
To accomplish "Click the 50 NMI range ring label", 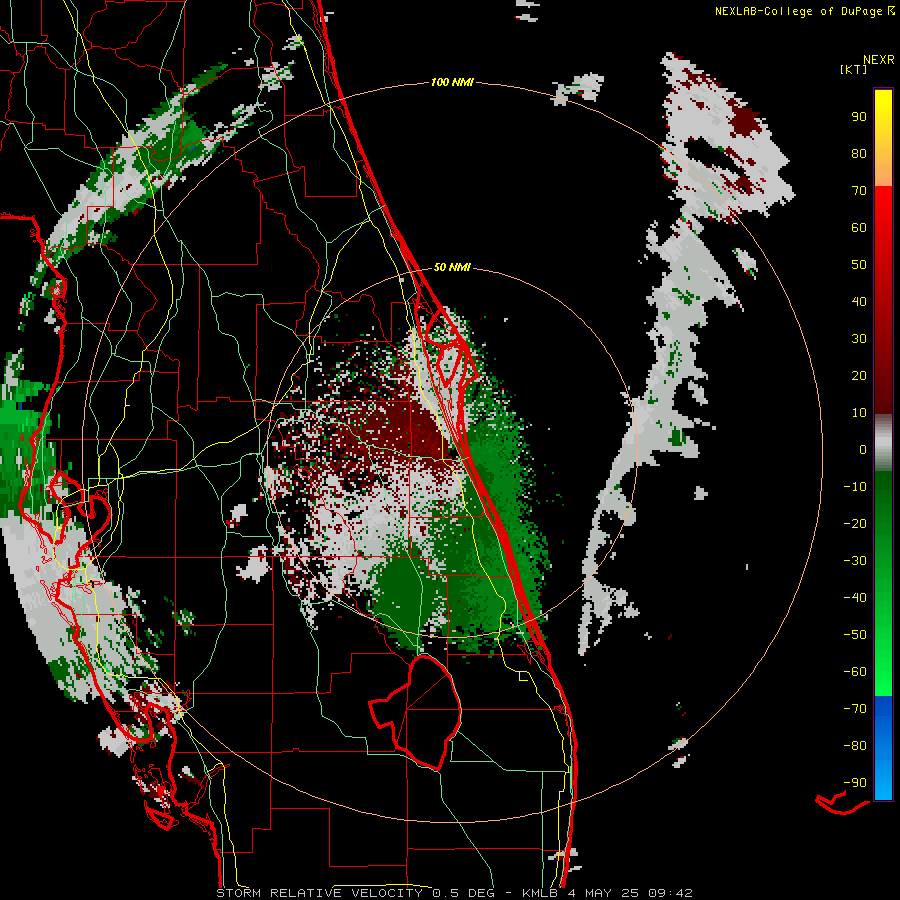I will (452, 267).
